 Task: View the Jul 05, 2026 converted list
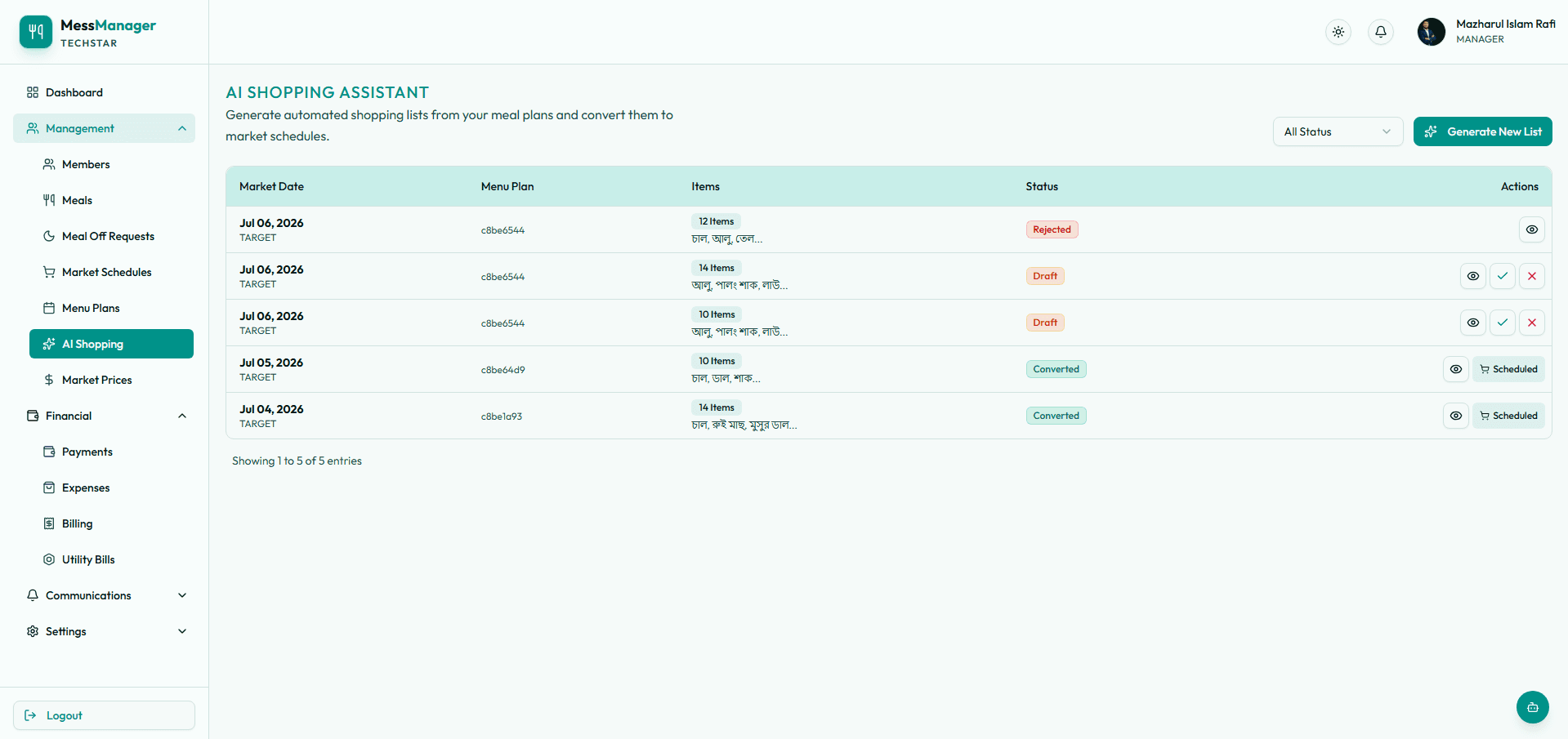click(x=1455, y=369)
